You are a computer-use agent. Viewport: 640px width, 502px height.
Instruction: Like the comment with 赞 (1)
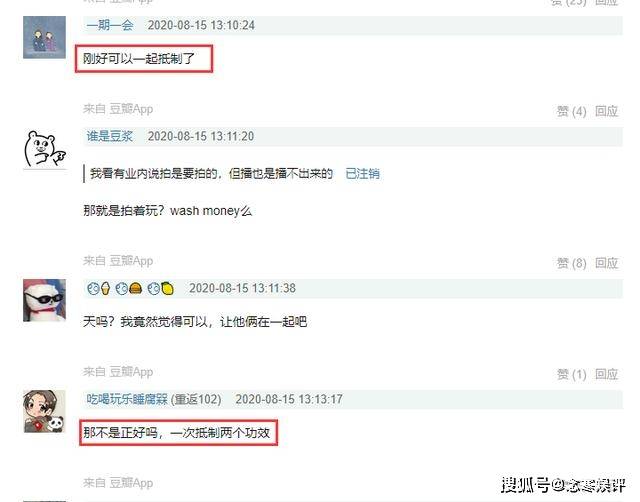click(x=571, y=374)
